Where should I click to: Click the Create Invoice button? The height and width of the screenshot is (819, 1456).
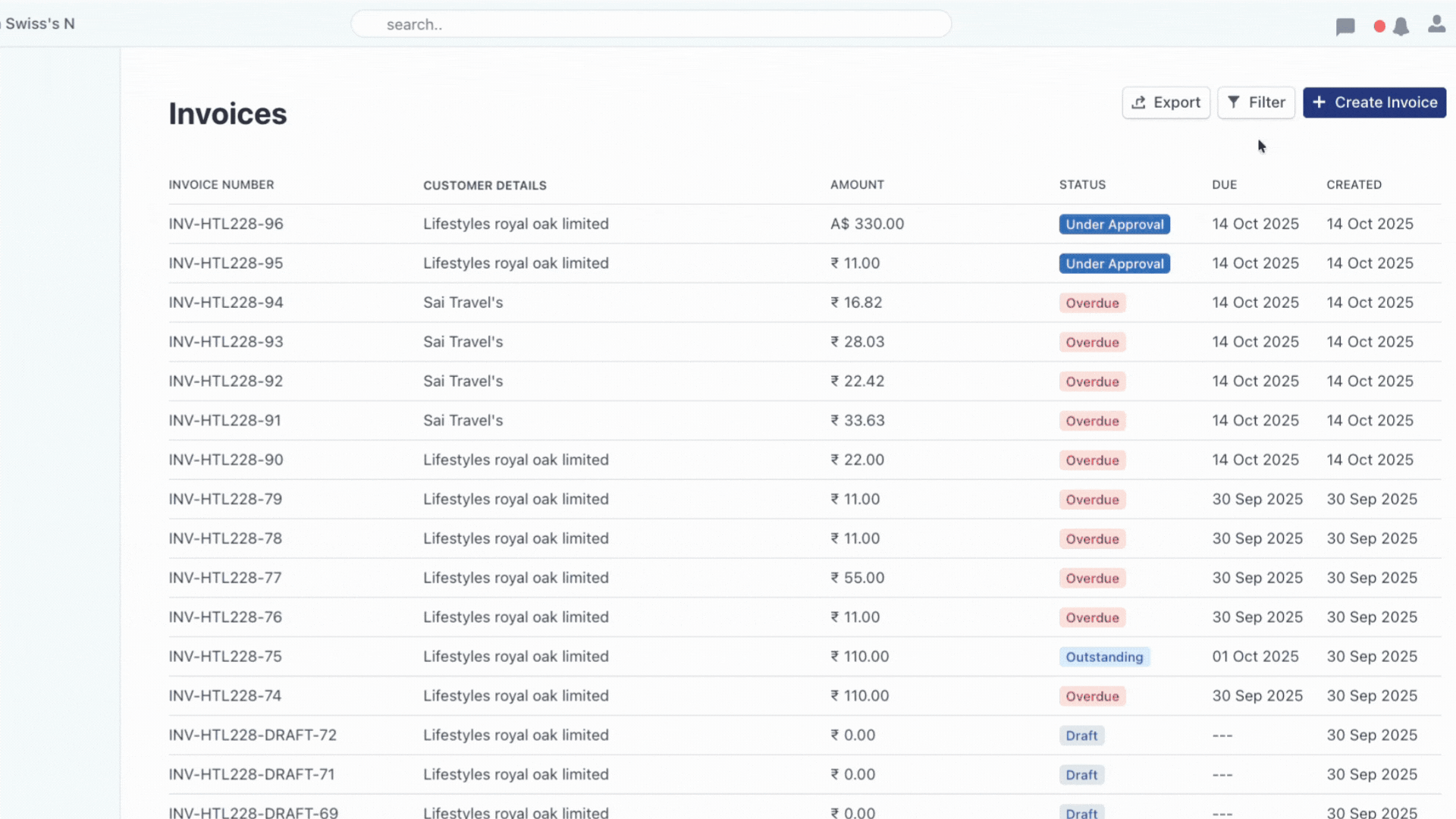click(x=1374, y=102)
